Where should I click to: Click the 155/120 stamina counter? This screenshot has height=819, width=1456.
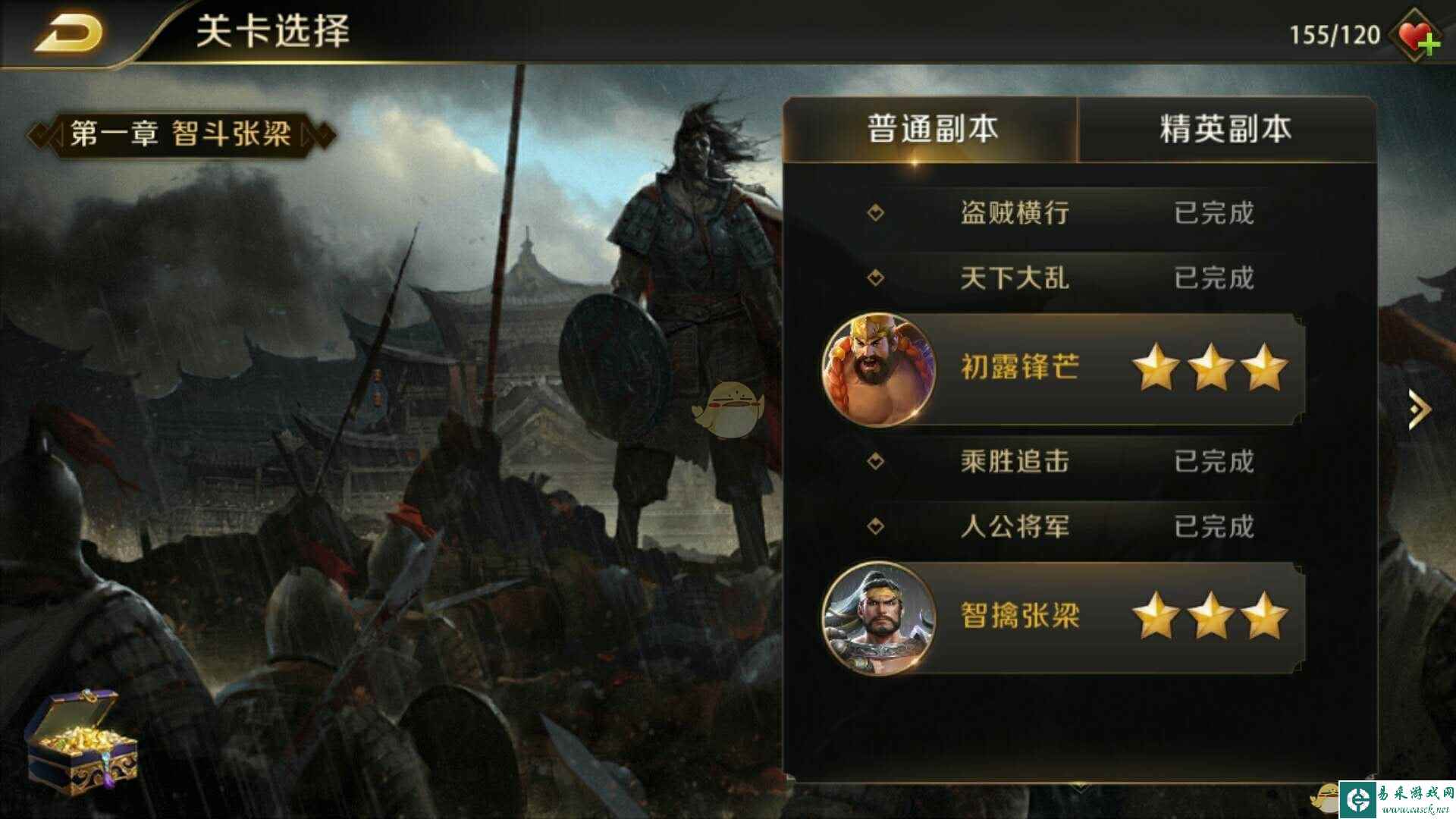point(1335,35)
